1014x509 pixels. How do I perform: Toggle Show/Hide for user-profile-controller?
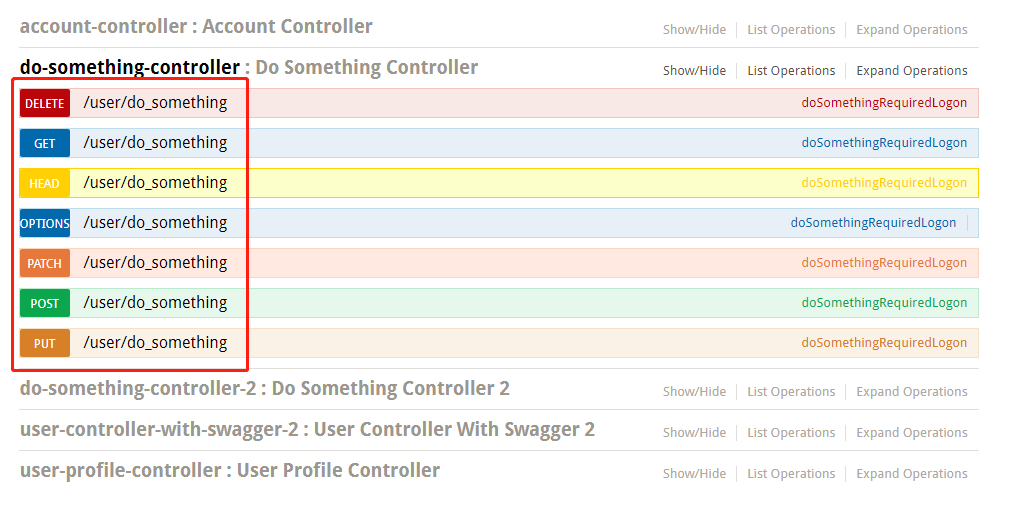694,473
